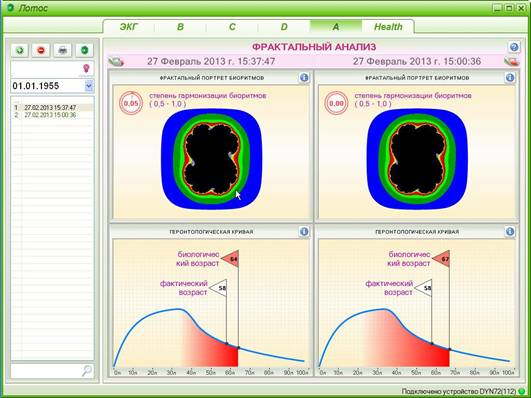Click the green refresh button in left toolbar
The height and width of the screenshot is (398, 531).
click(20, 50)
